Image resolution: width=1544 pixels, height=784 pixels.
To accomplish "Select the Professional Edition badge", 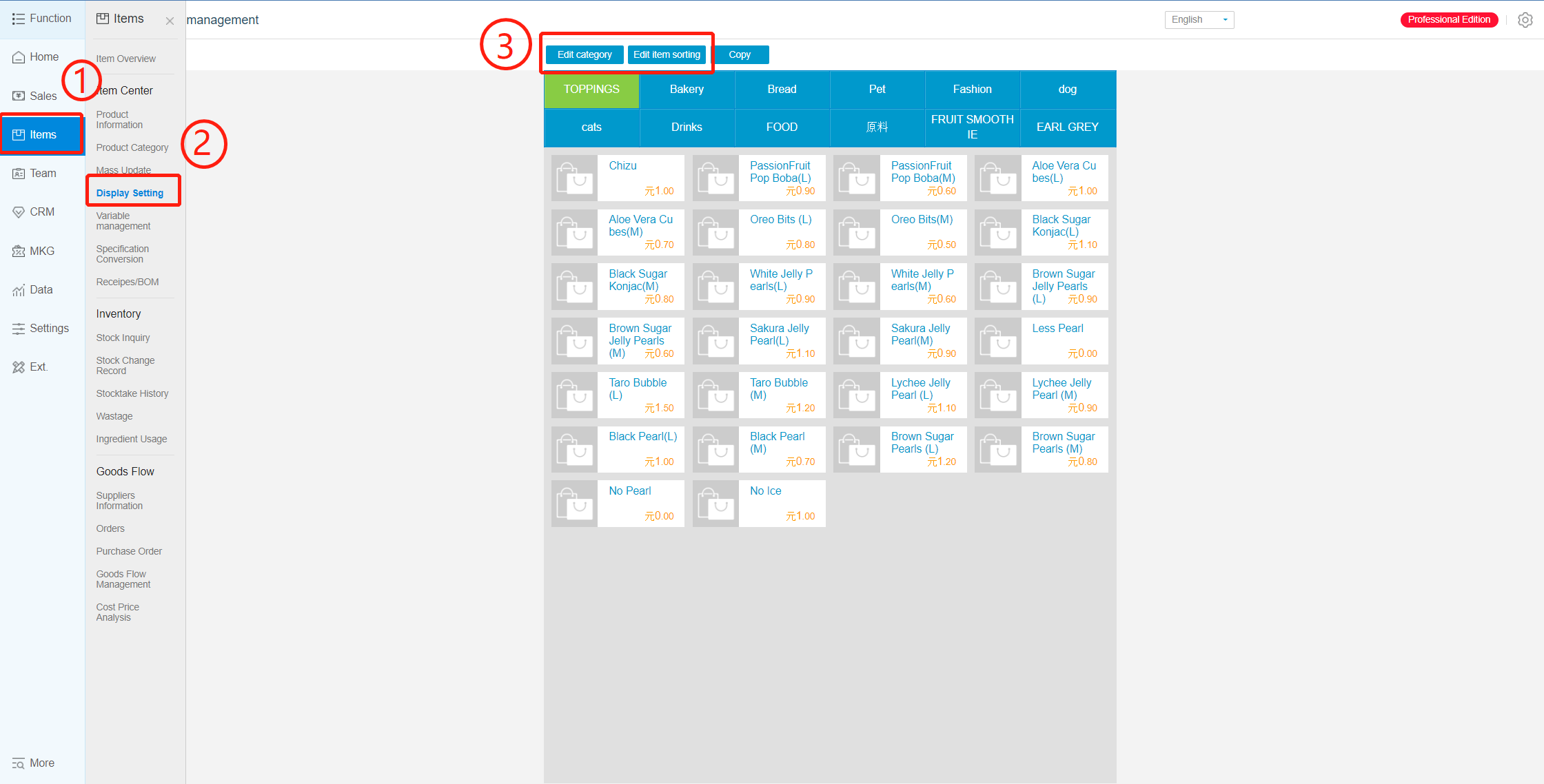I will pyautogui.click(x=1449, y=20).
